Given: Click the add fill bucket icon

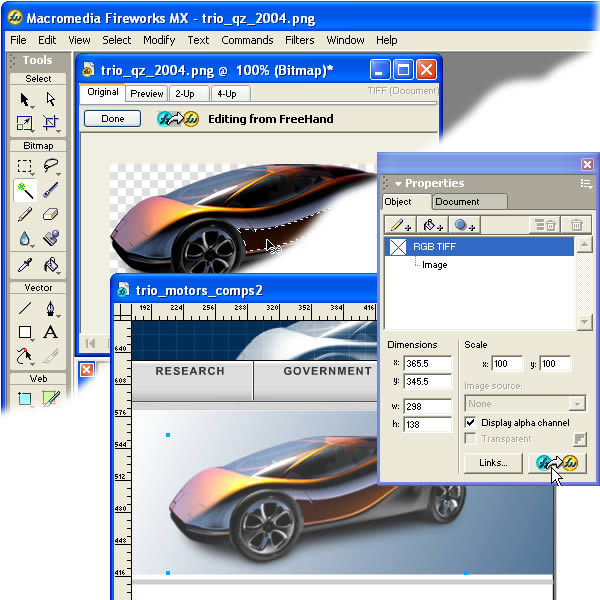Looking at the screenshot, I should [x=432, y=225].
